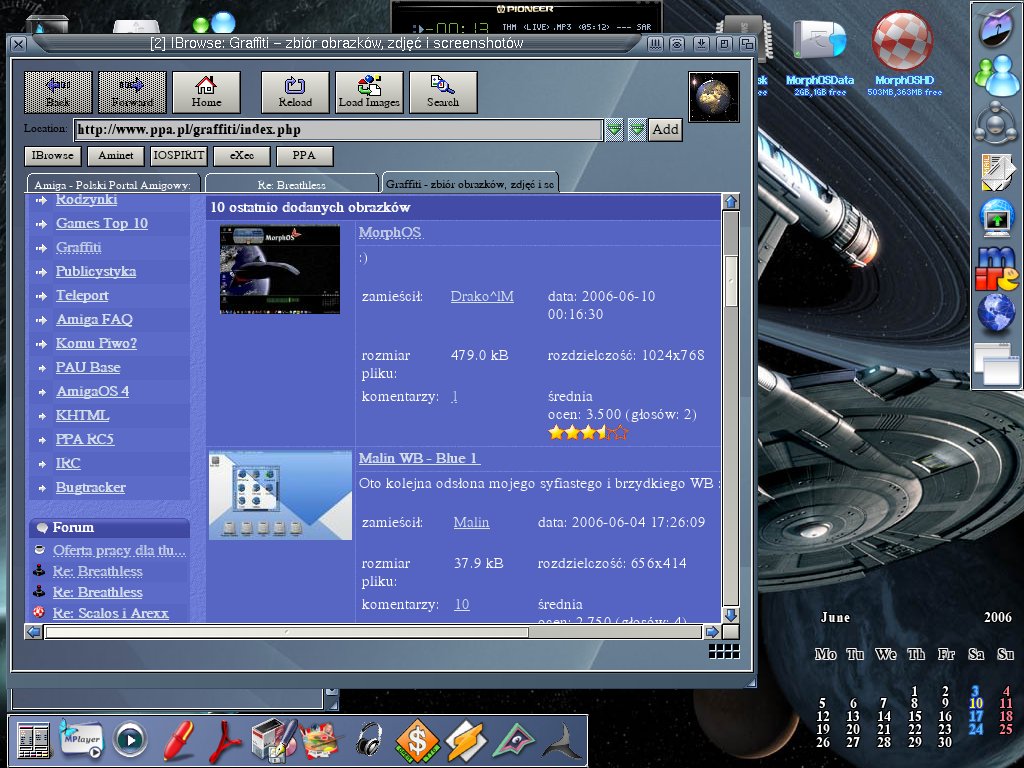Open Teleport sidebar link
Screen dimensions: 1024x768
(x=82, y=295)
